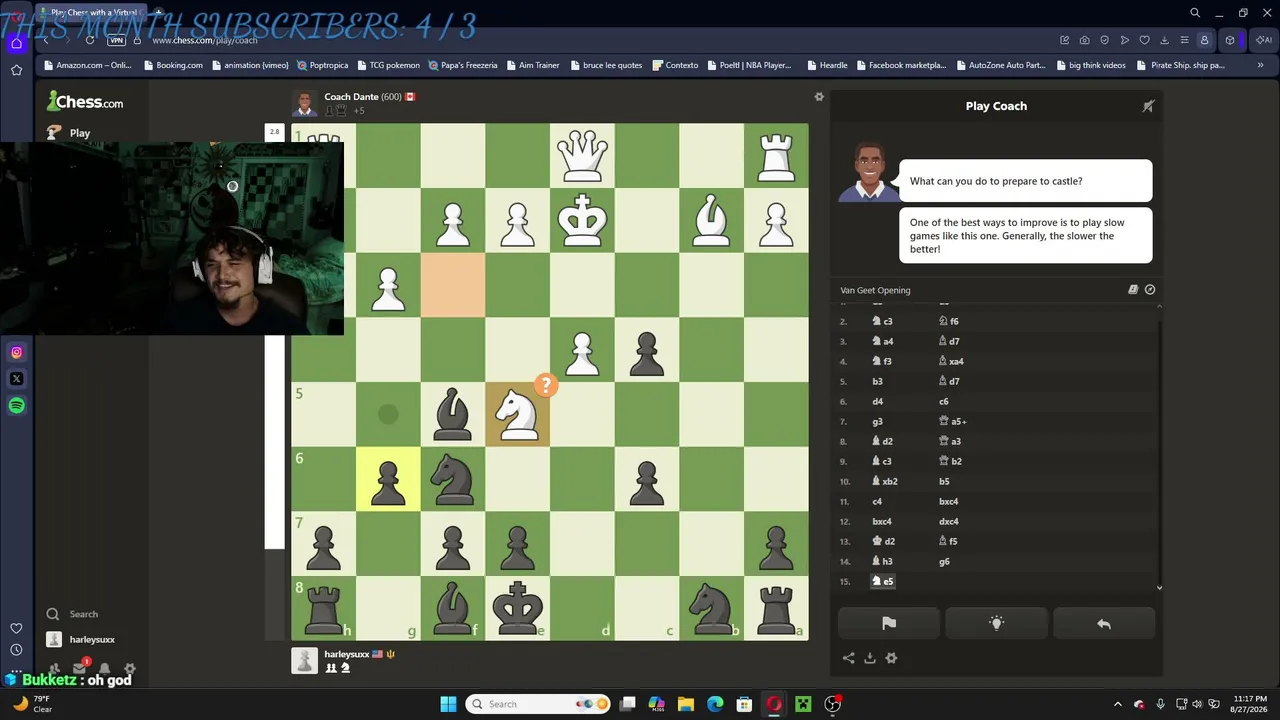Click harleysuxx player name below the board

(x=346, y=654)
